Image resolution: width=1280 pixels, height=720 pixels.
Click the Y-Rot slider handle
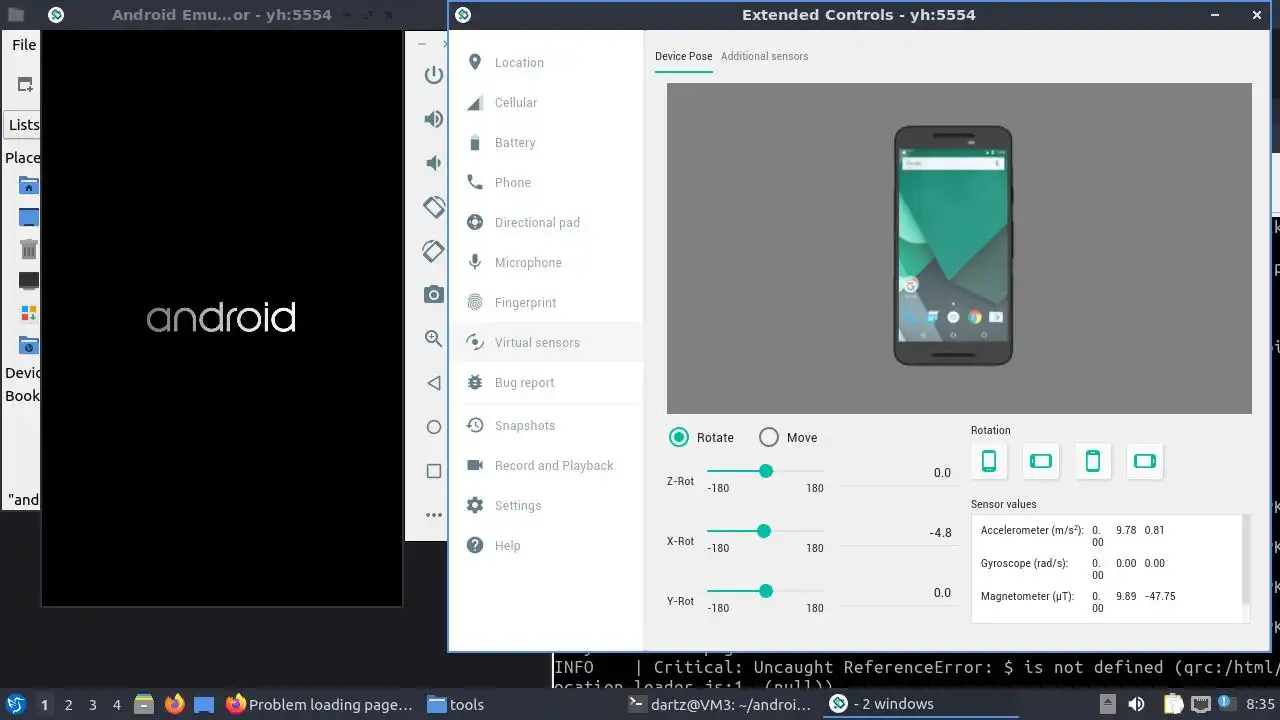[766, 591]
